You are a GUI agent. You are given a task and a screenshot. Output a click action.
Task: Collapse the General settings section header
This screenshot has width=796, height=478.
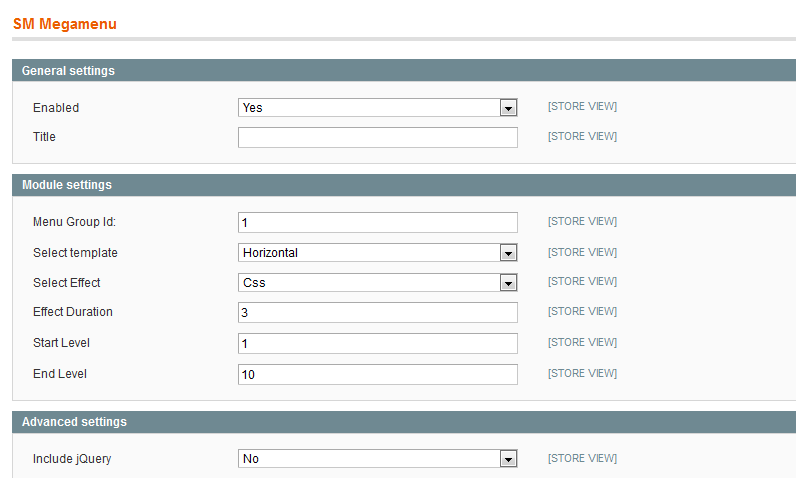(404, 71)
